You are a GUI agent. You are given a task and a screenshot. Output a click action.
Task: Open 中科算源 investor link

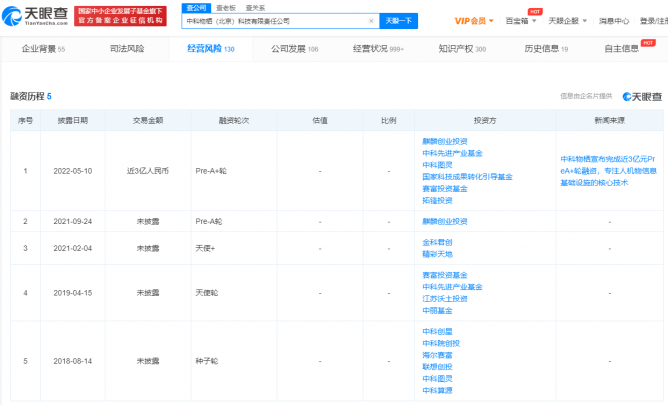tap(437, 391)
